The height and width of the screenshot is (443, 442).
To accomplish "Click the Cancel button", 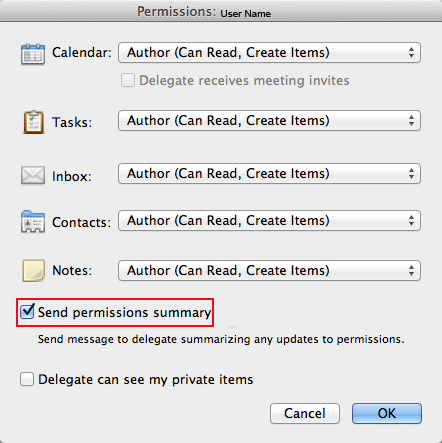I will click(305, 413).
